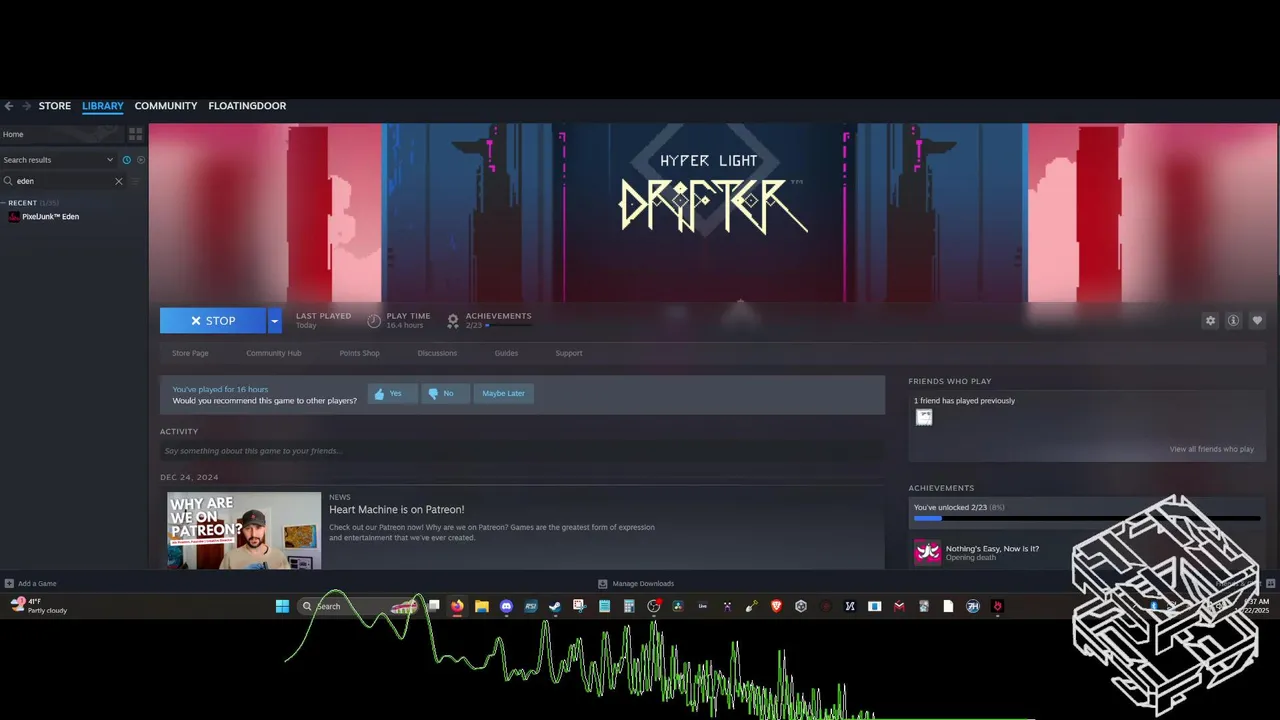Select PixelJunk Eden in the game list
The width and height of the screenshot is (1280, 720).
[x=50, y=217]
